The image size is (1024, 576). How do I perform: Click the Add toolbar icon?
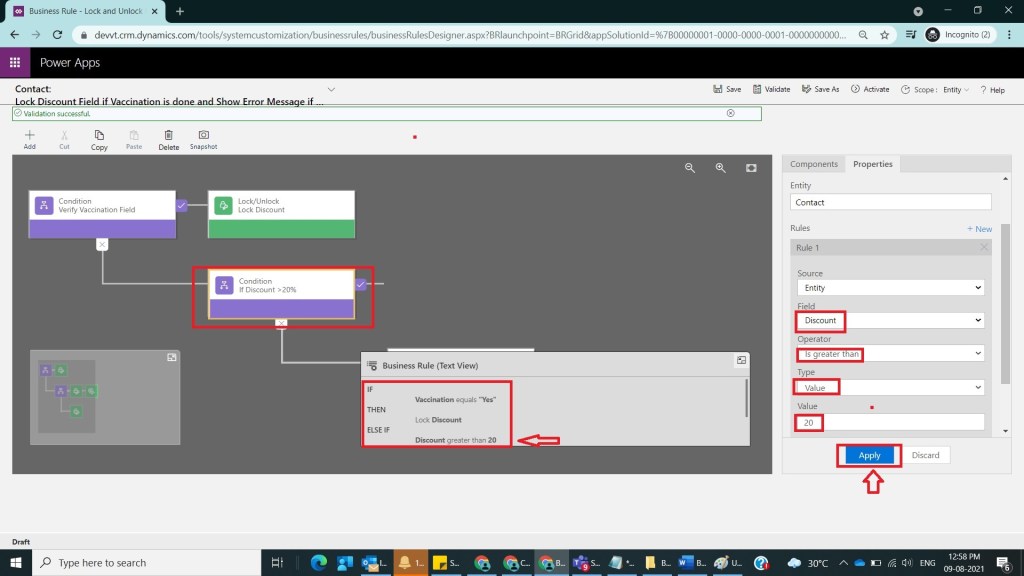tap(29, 136)
